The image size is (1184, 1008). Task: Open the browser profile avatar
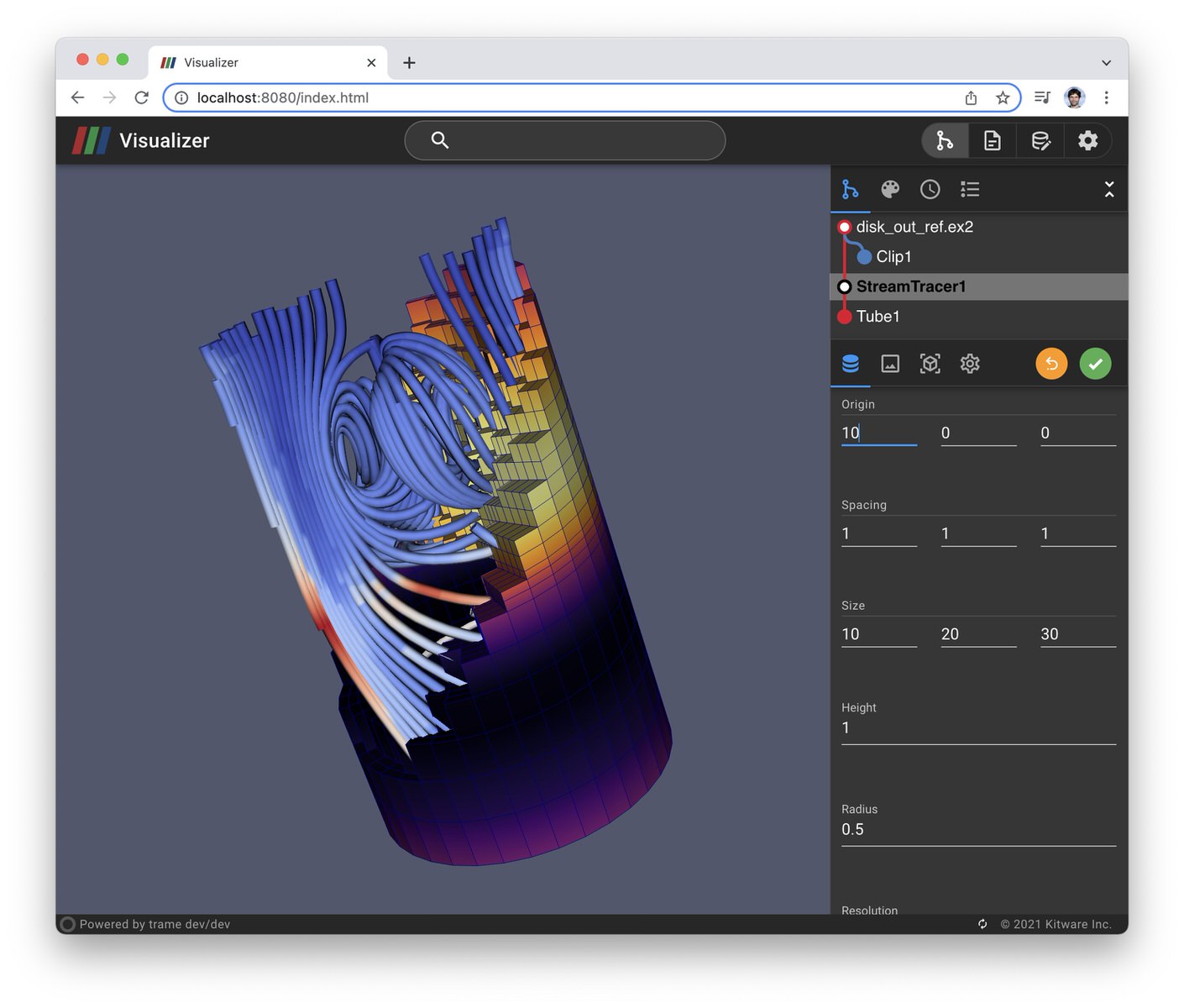pyautogui.click(x=1075, y=97)
